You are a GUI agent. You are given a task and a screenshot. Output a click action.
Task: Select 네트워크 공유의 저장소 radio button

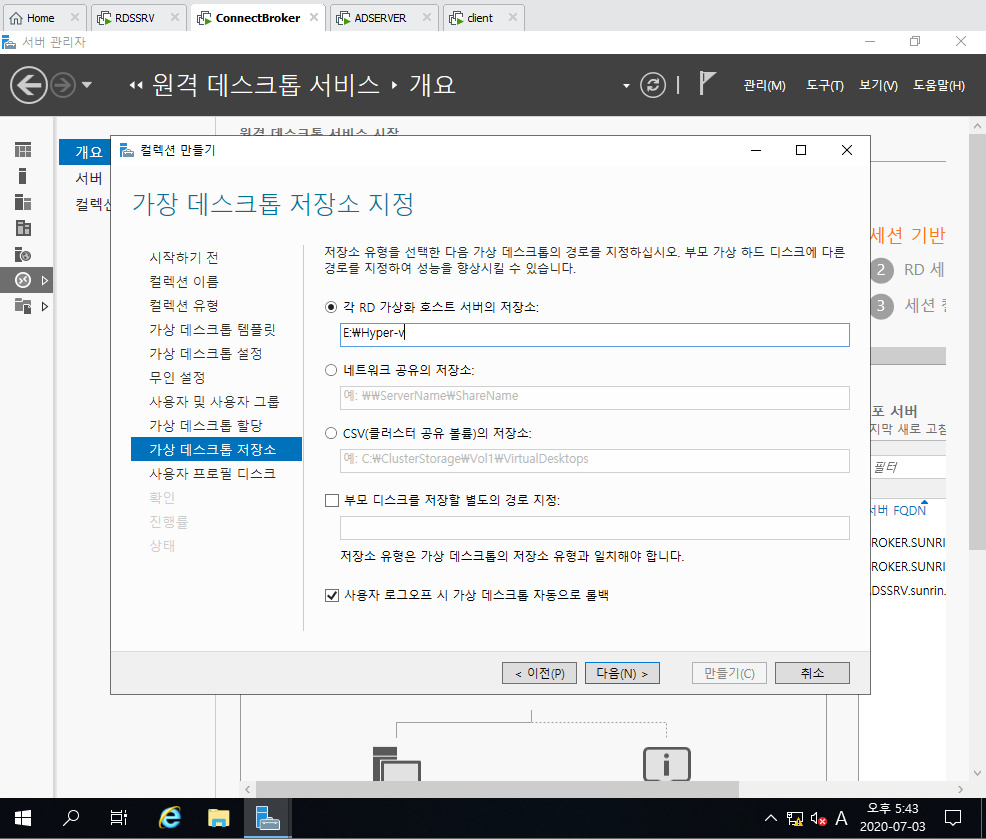(x=331, y=370)
